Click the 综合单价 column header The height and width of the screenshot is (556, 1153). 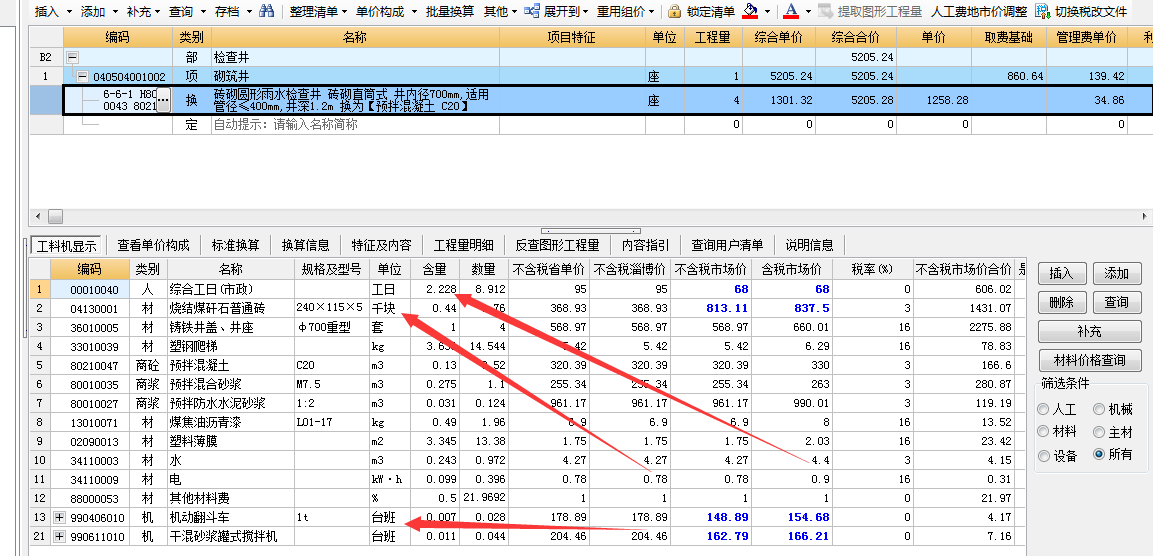point(778,37)
